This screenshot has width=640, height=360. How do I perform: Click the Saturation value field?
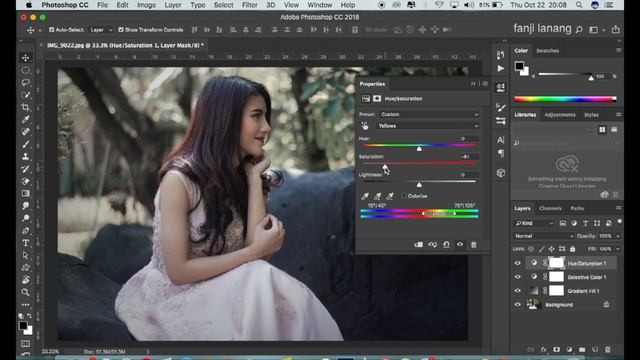[469, 157]
